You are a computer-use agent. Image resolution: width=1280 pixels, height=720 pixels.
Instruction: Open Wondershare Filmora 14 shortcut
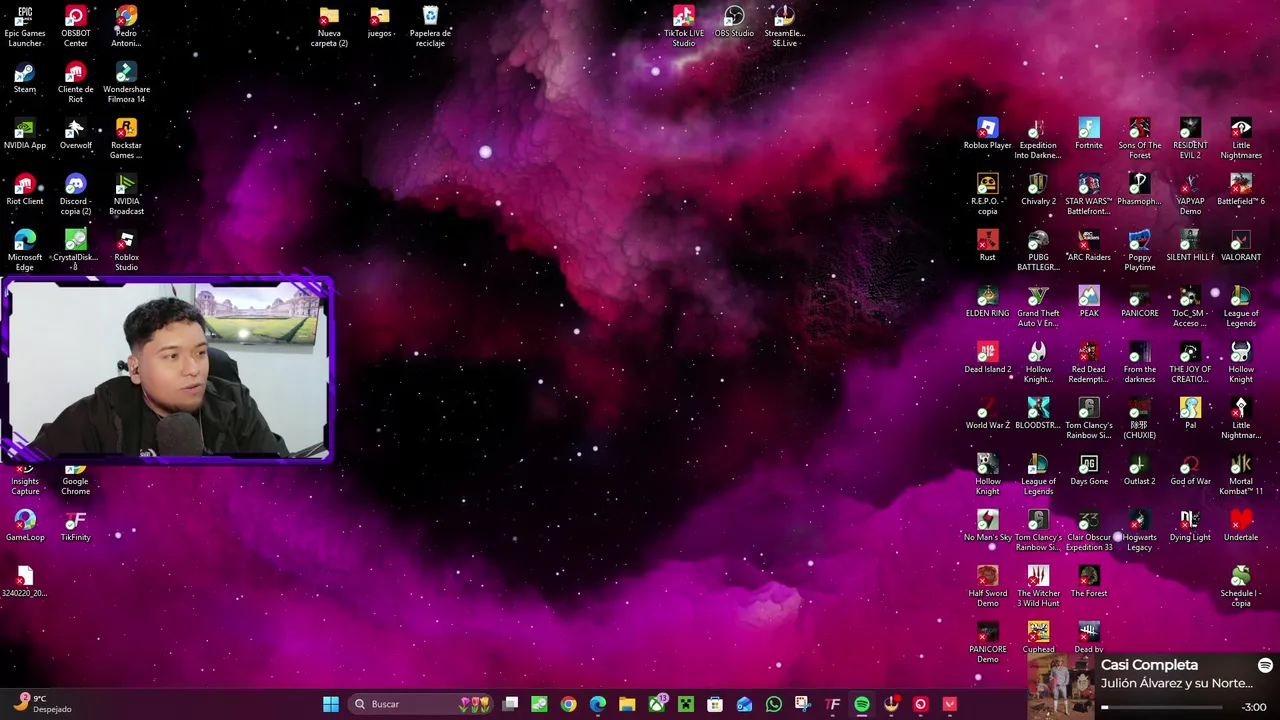point(126,82)
